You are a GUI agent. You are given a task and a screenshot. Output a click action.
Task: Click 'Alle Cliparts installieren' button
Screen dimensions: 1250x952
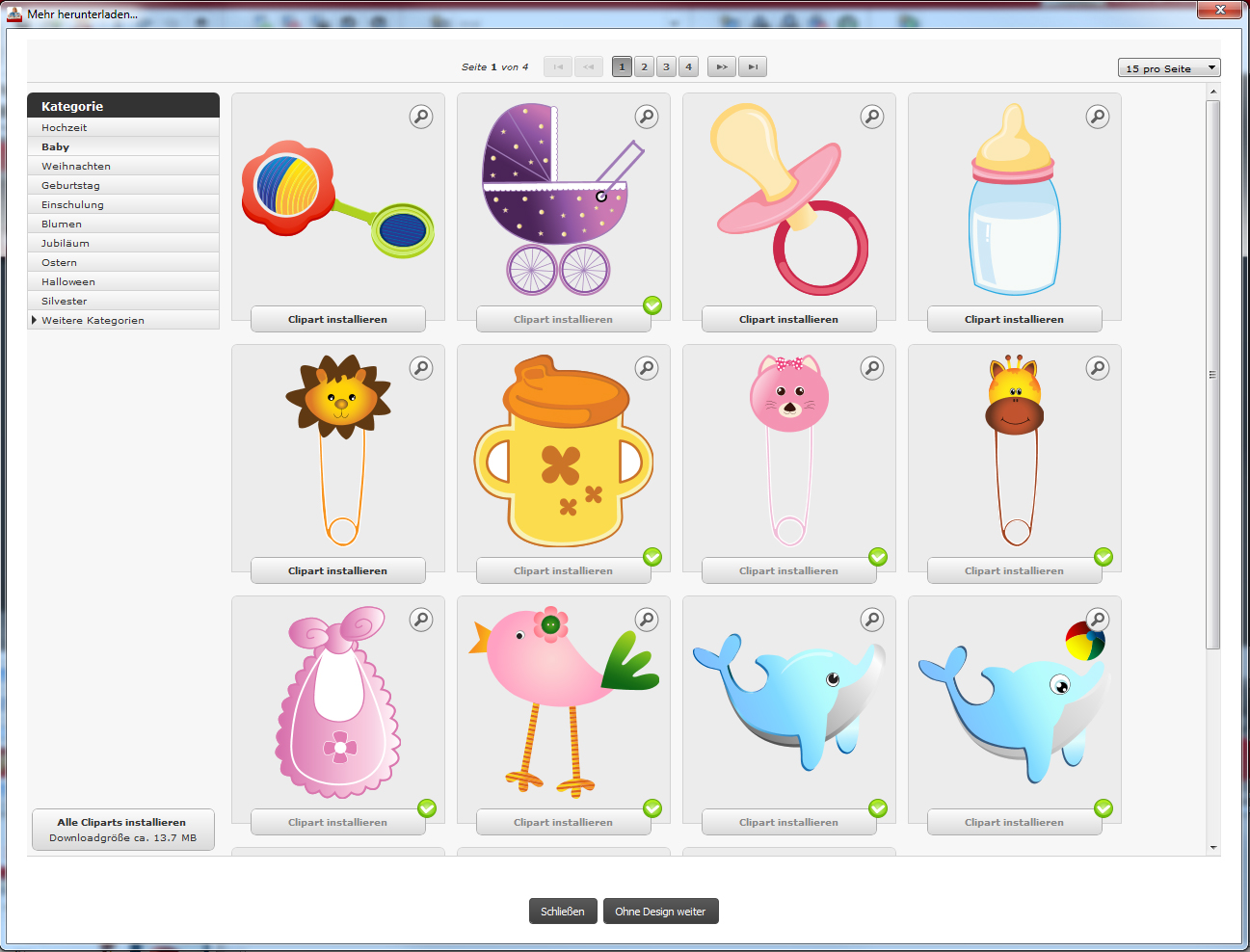point(122,830)
